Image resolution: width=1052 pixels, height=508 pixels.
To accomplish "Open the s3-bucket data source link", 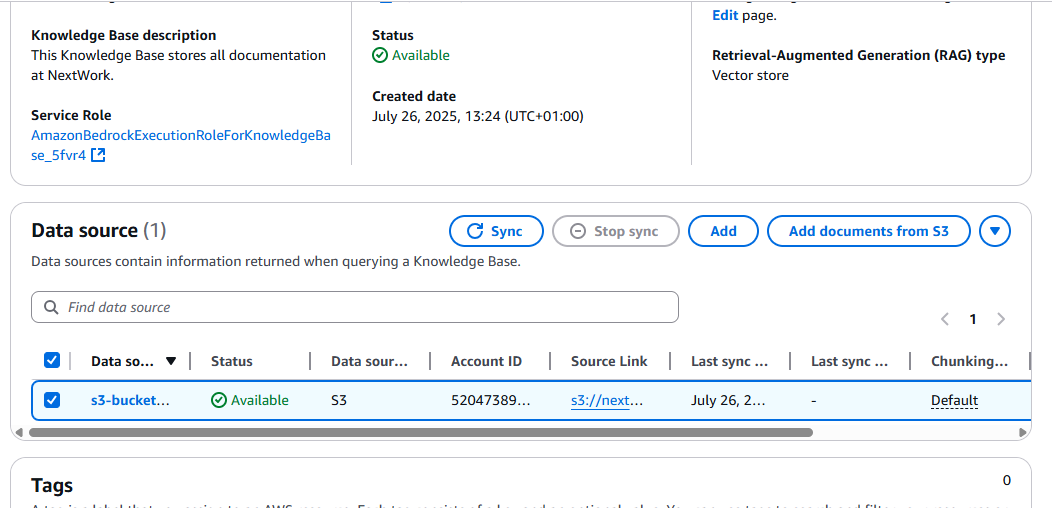I will pyautogui.click(x=131, y=401).
